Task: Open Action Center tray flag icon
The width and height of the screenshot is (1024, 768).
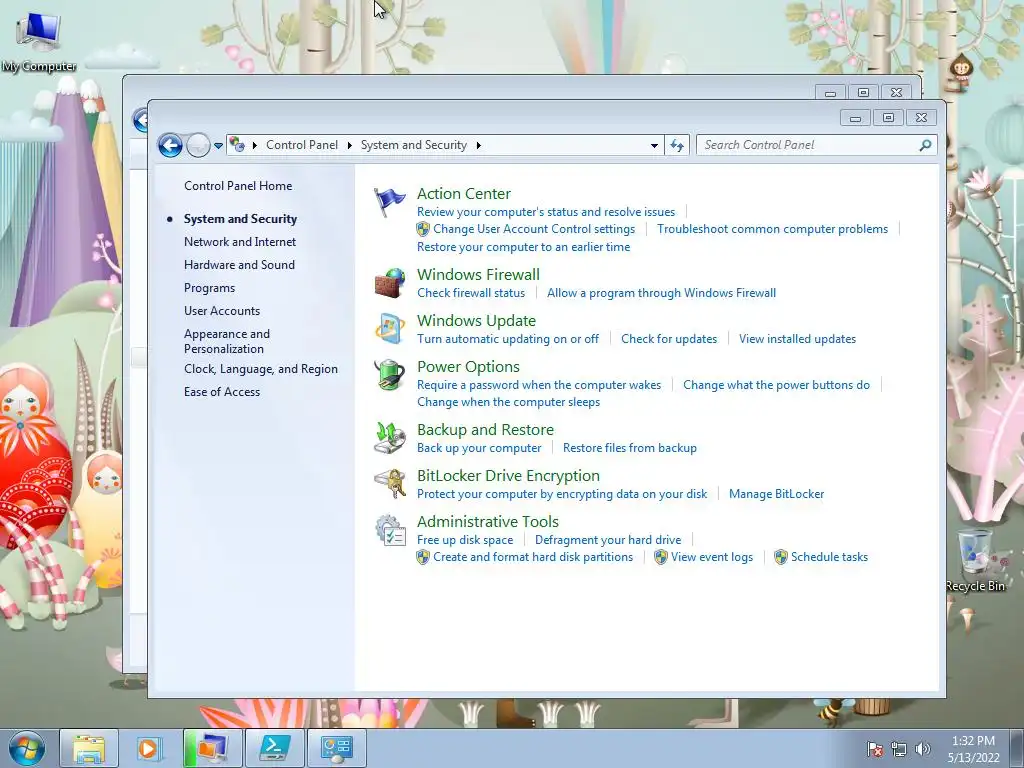Action: click(x=874, y=749)
